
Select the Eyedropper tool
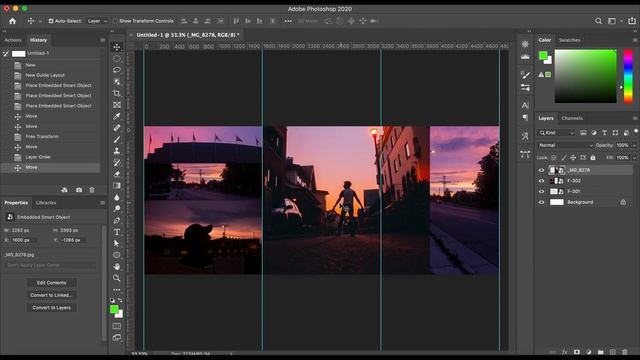coord(117,116)
